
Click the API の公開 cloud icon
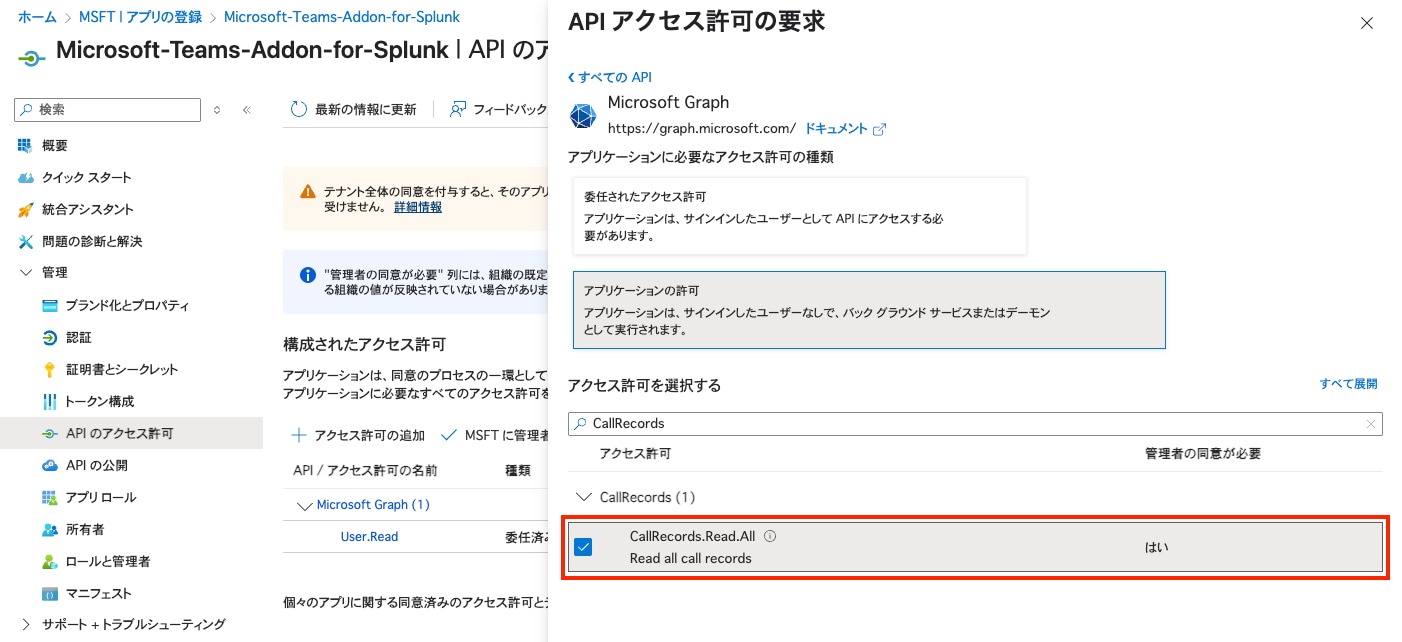49,465
